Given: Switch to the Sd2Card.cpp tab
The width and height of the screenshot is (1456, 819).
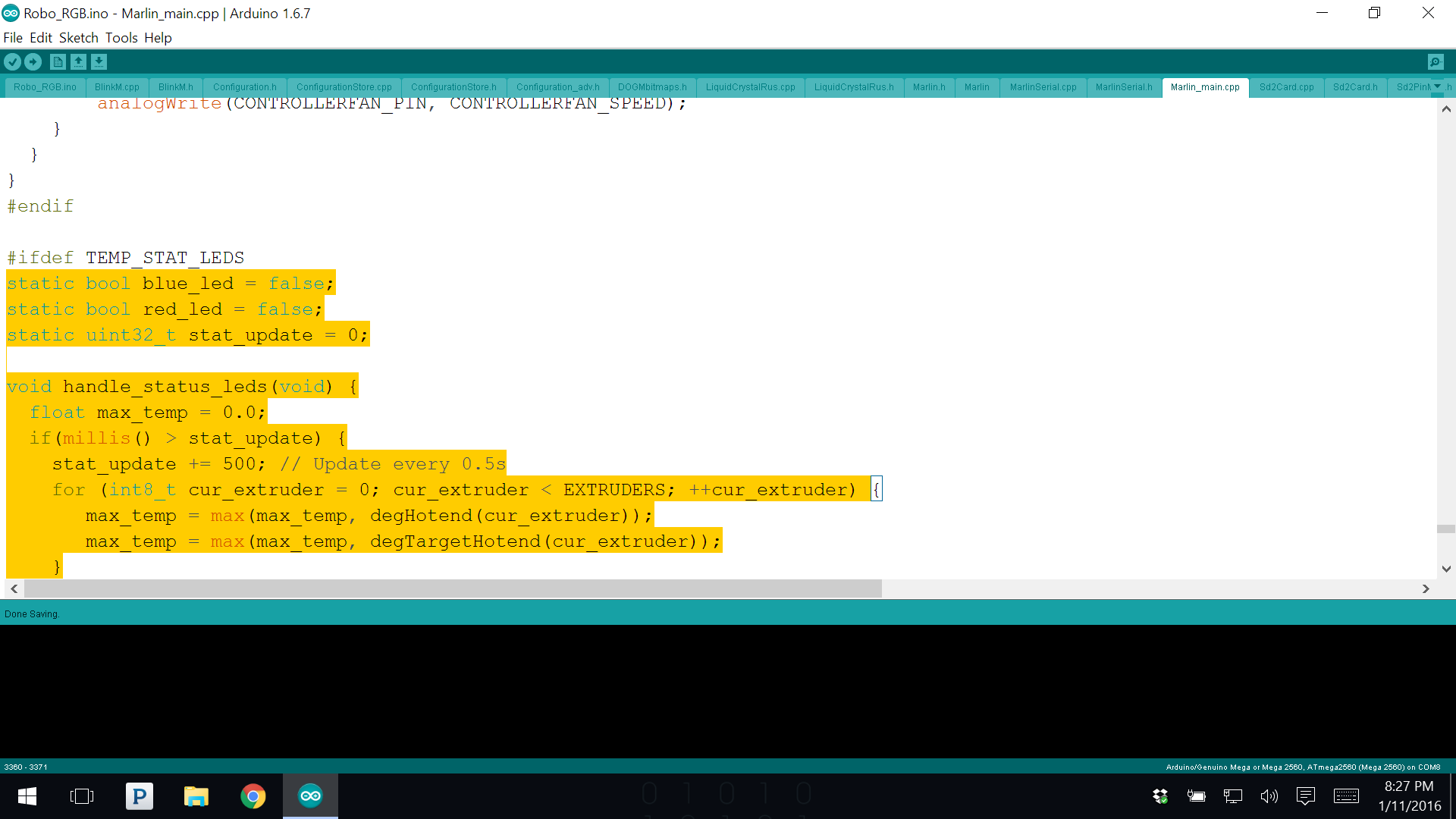Looking at the screenshot, I should point(1286,87).
